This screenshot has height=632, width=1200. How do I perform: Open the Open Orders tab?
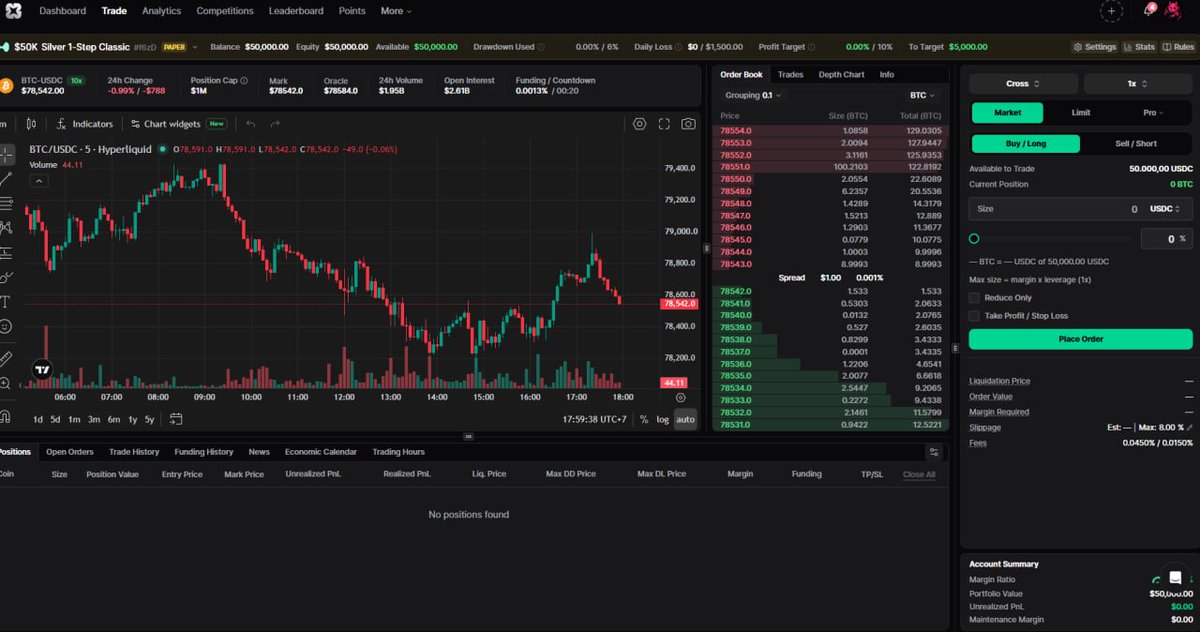[70, 452]
